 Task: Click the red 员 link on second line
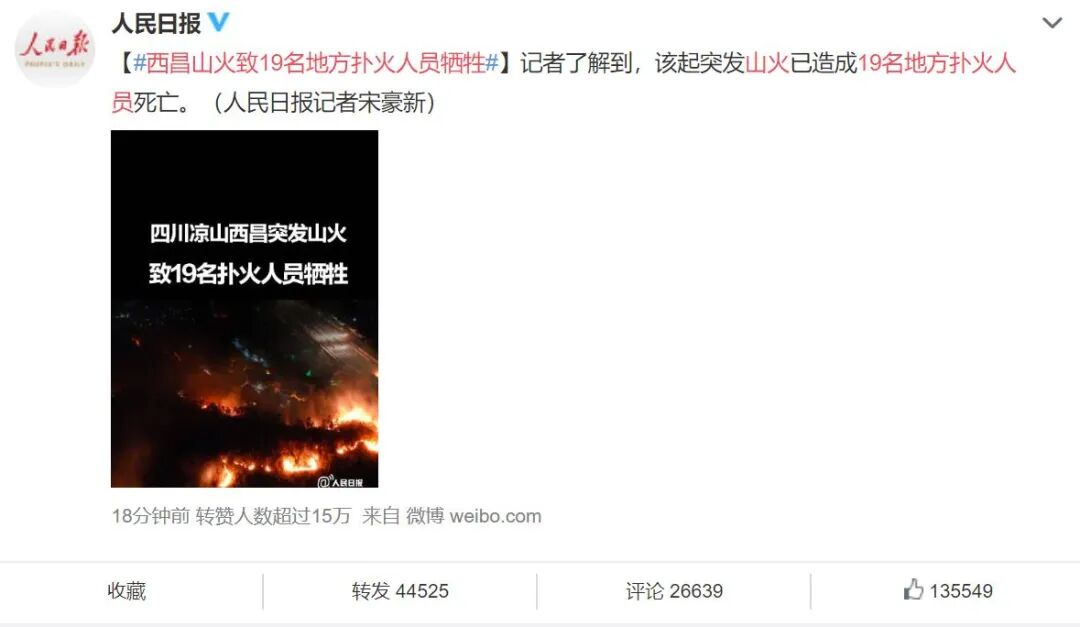[x=122, y=103]
